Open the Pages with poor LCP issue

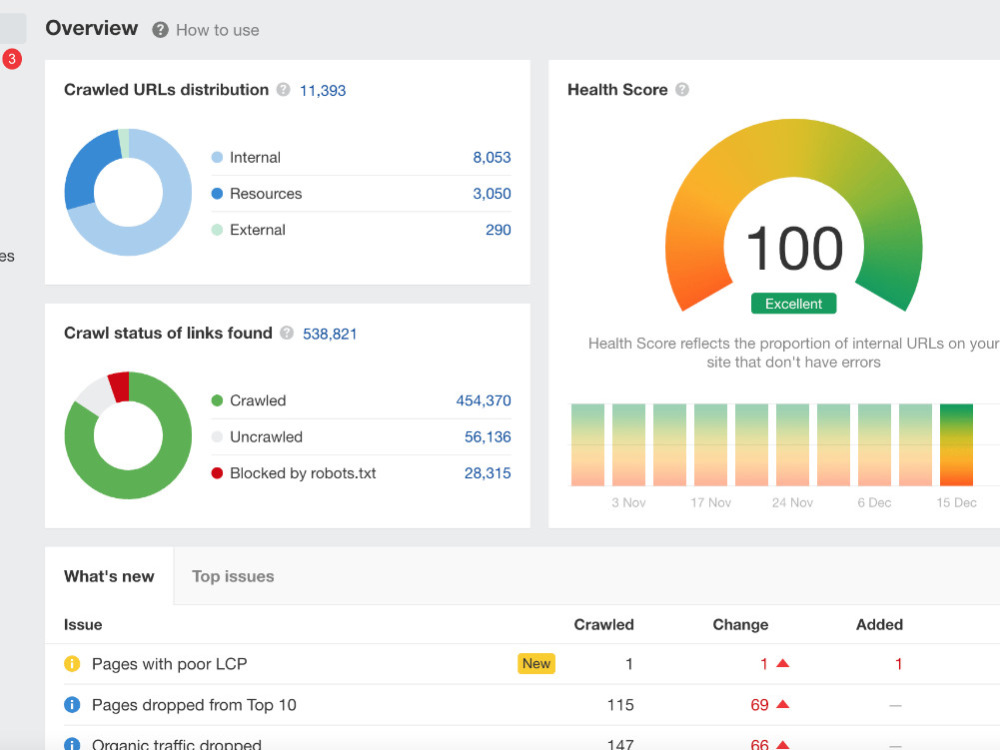pos(169,664)
